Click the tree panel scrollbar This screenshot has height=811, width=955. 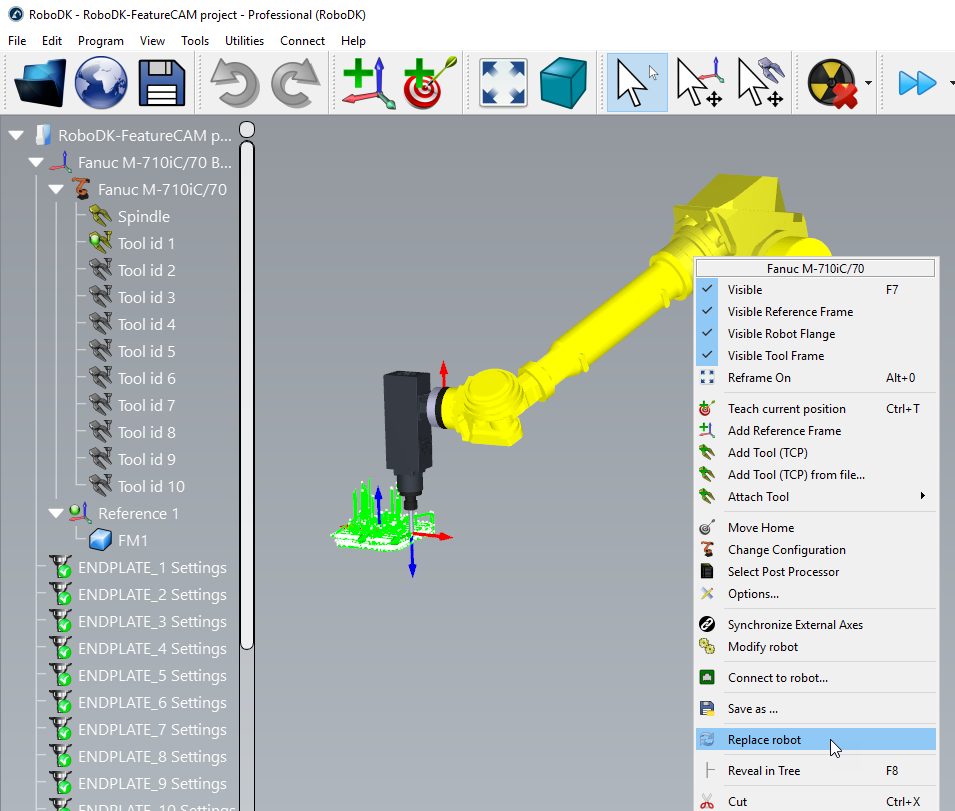[246, 400]
